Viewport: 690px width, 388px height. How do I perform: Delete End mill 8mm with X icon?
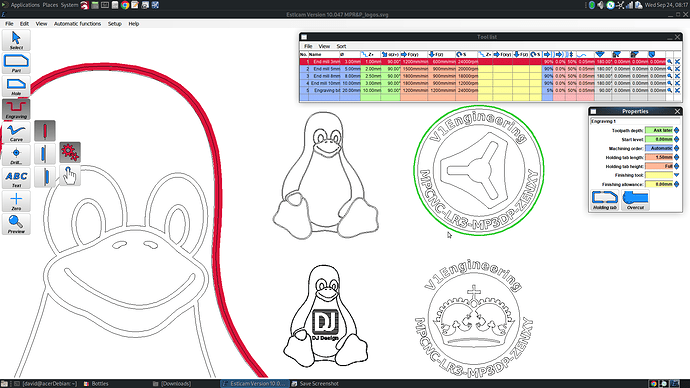[x=677, y=76]
